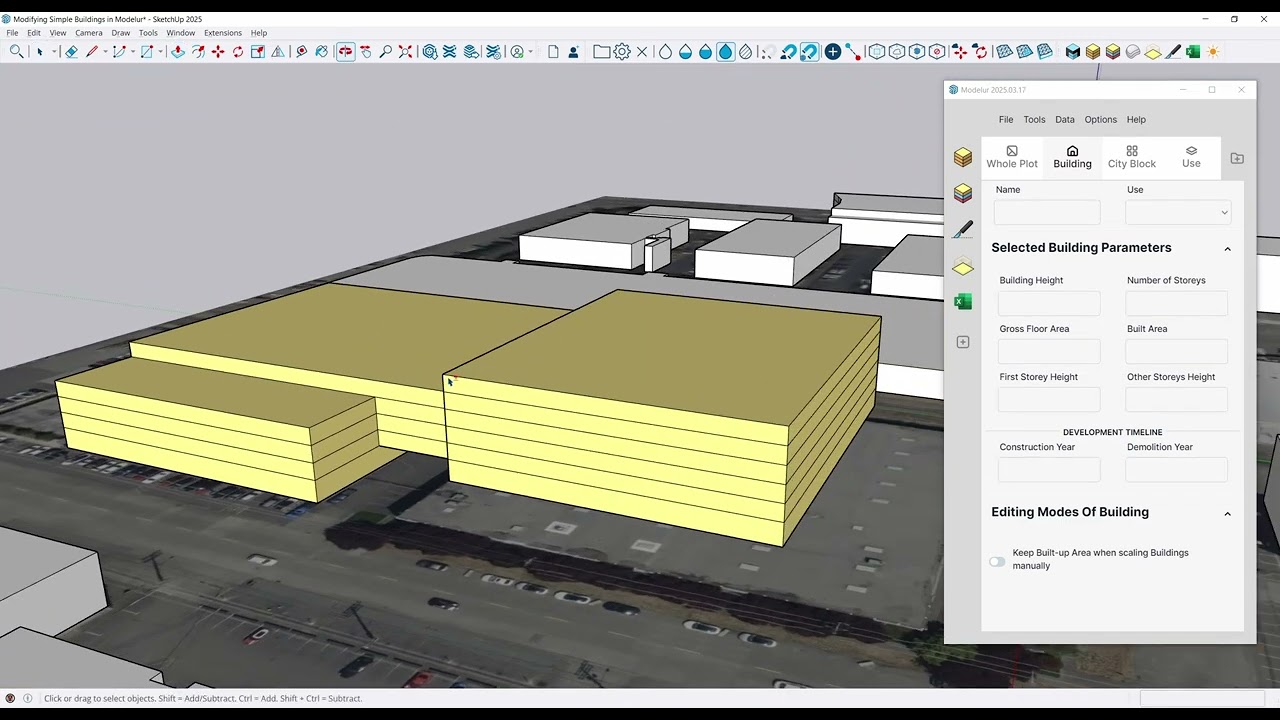The width and height of the screenshot is (1280, 720).
Task: Click the Building Height input field
Action: [1049, 303]
